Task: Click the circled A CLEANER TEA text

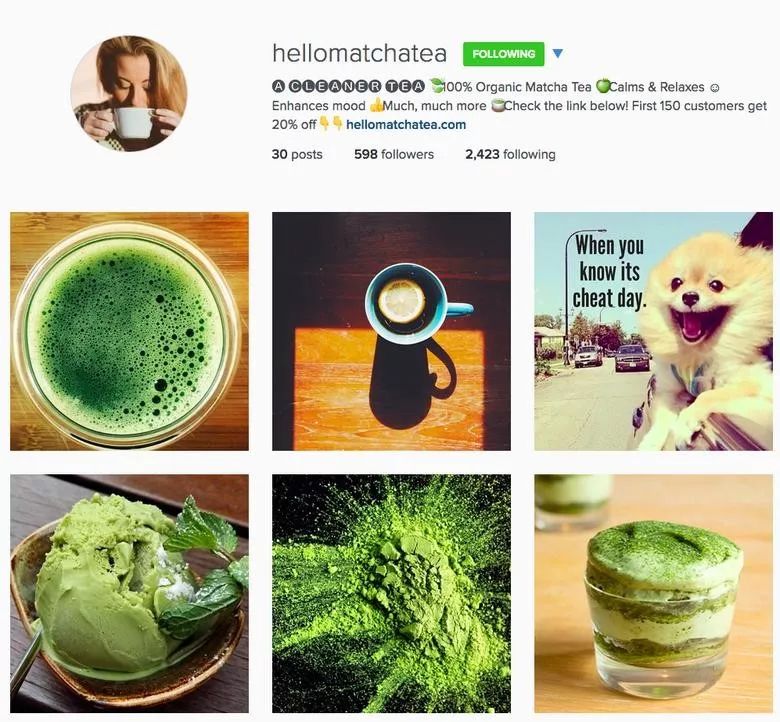Action: (348, 87)
